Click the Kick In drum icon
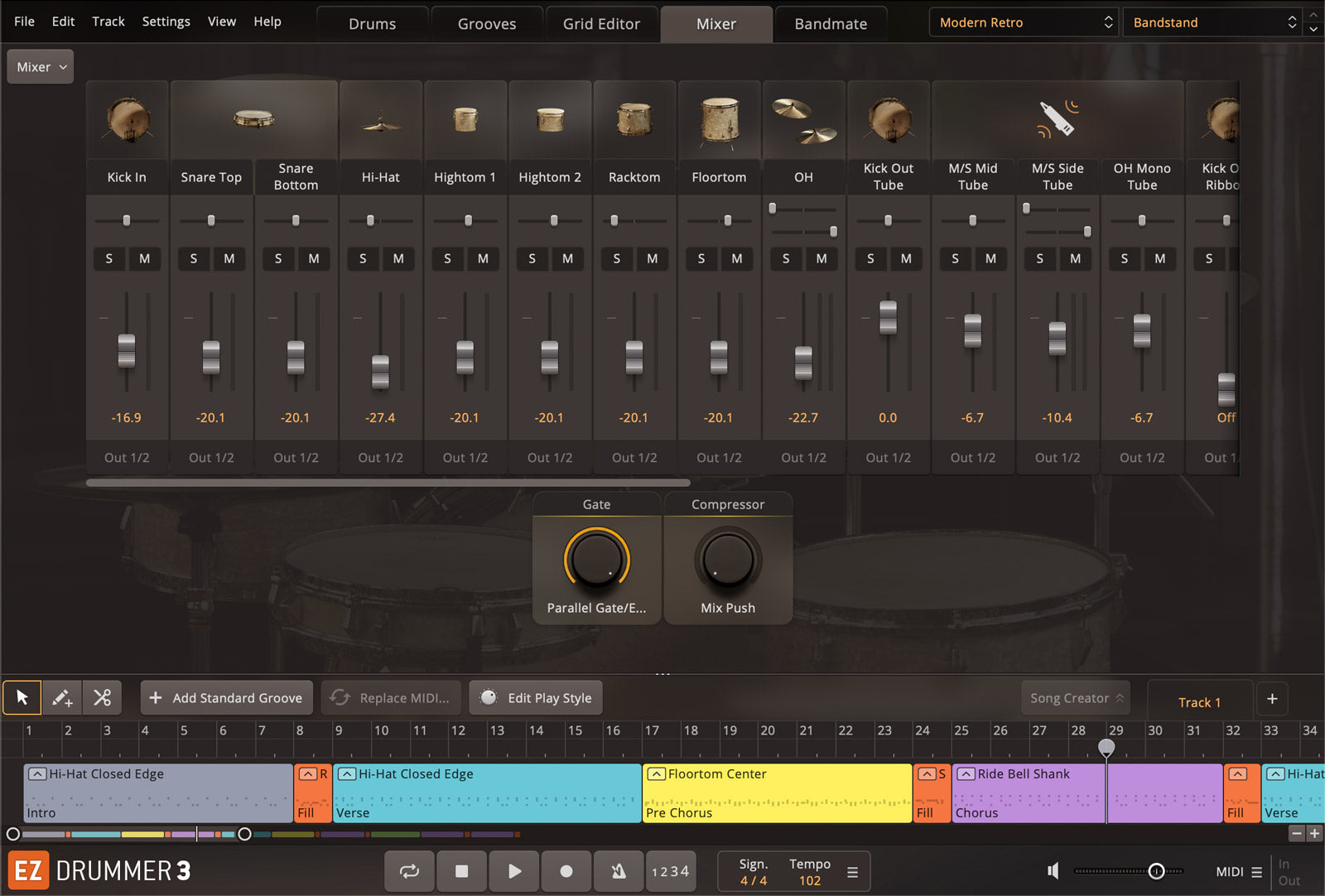Image resolution: width=1325 pixels, height=896 pixels. pos(128,120)
